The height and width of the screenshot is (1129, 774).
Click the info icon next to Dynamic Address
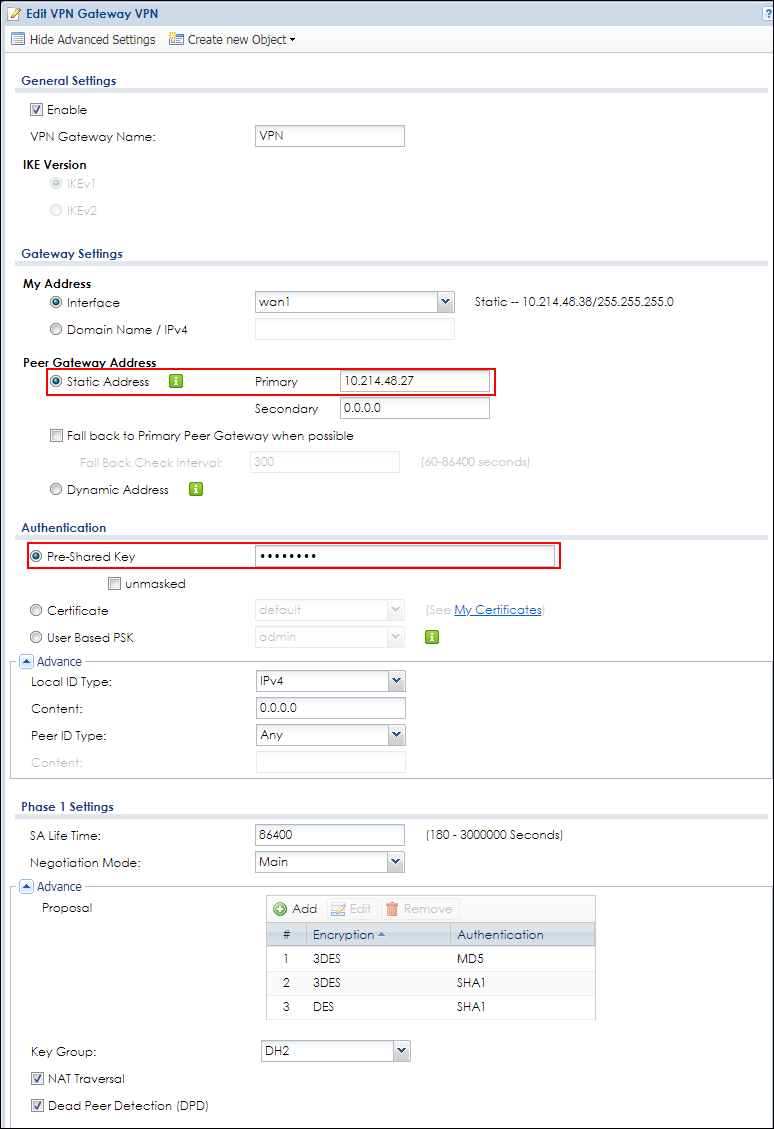coord(196,489)
